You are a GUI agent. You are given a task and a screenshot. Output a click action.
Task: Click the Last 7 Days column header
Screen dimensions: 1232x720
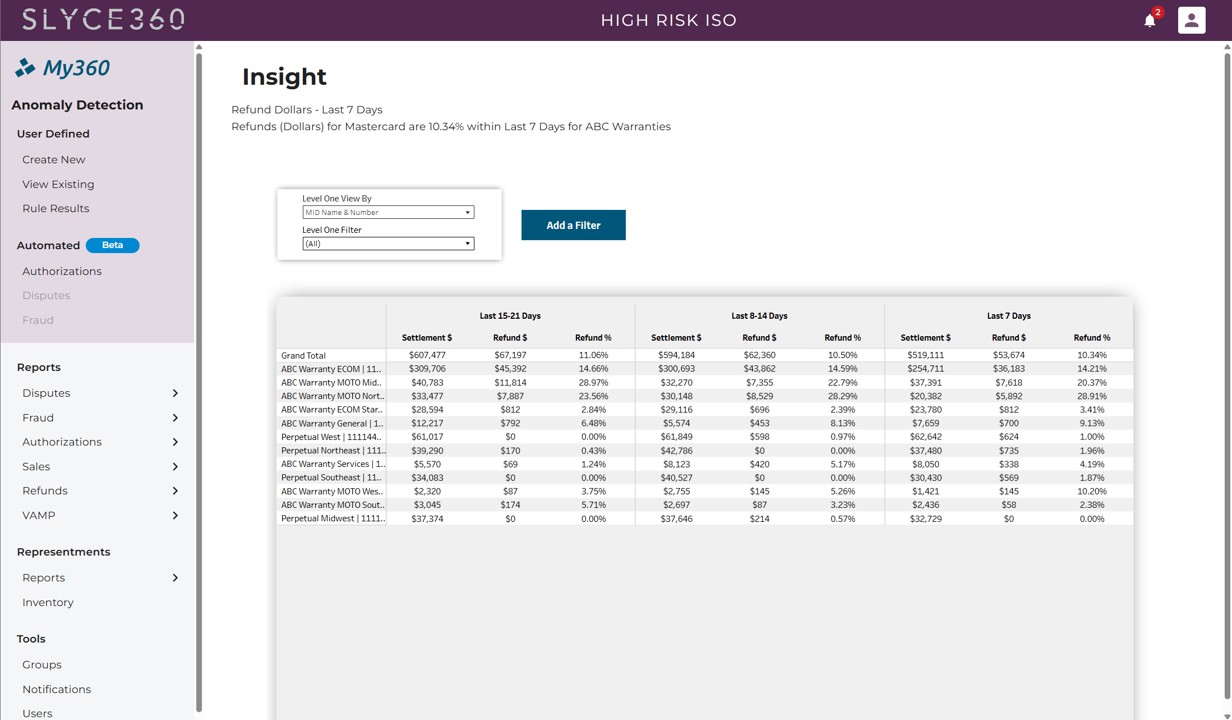pos(1008,316)
